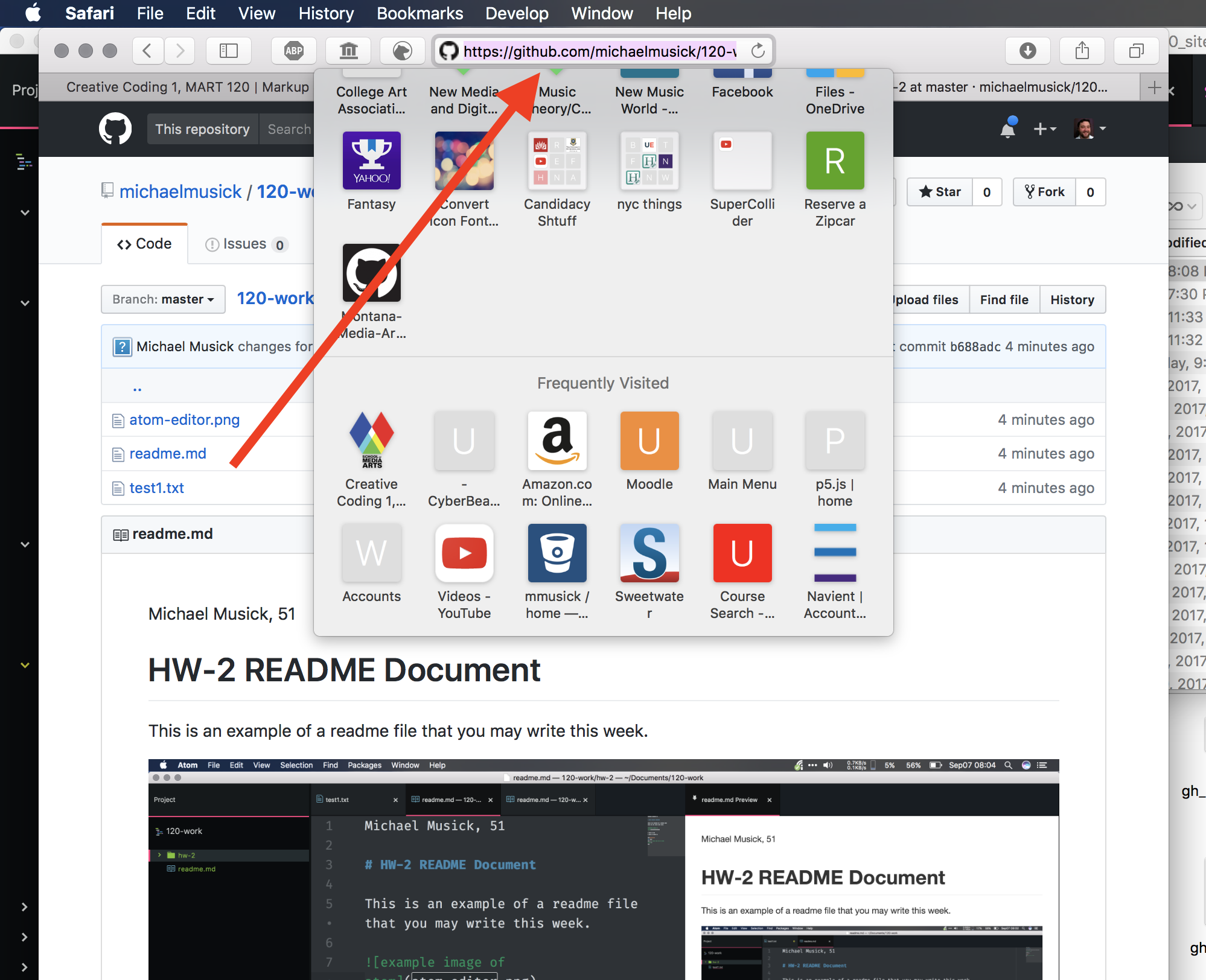
Task: Switch to Creative Coding 1, MART 120 browser tab
Action: pyautogui.click(x=187, y=87)
